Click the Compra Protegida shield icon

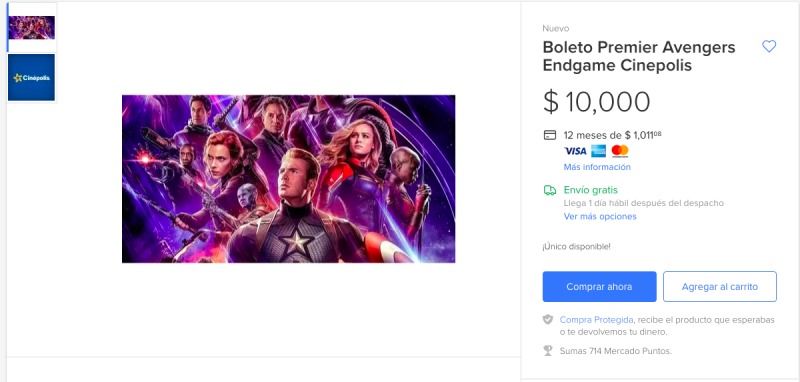[x=547, y=320]
